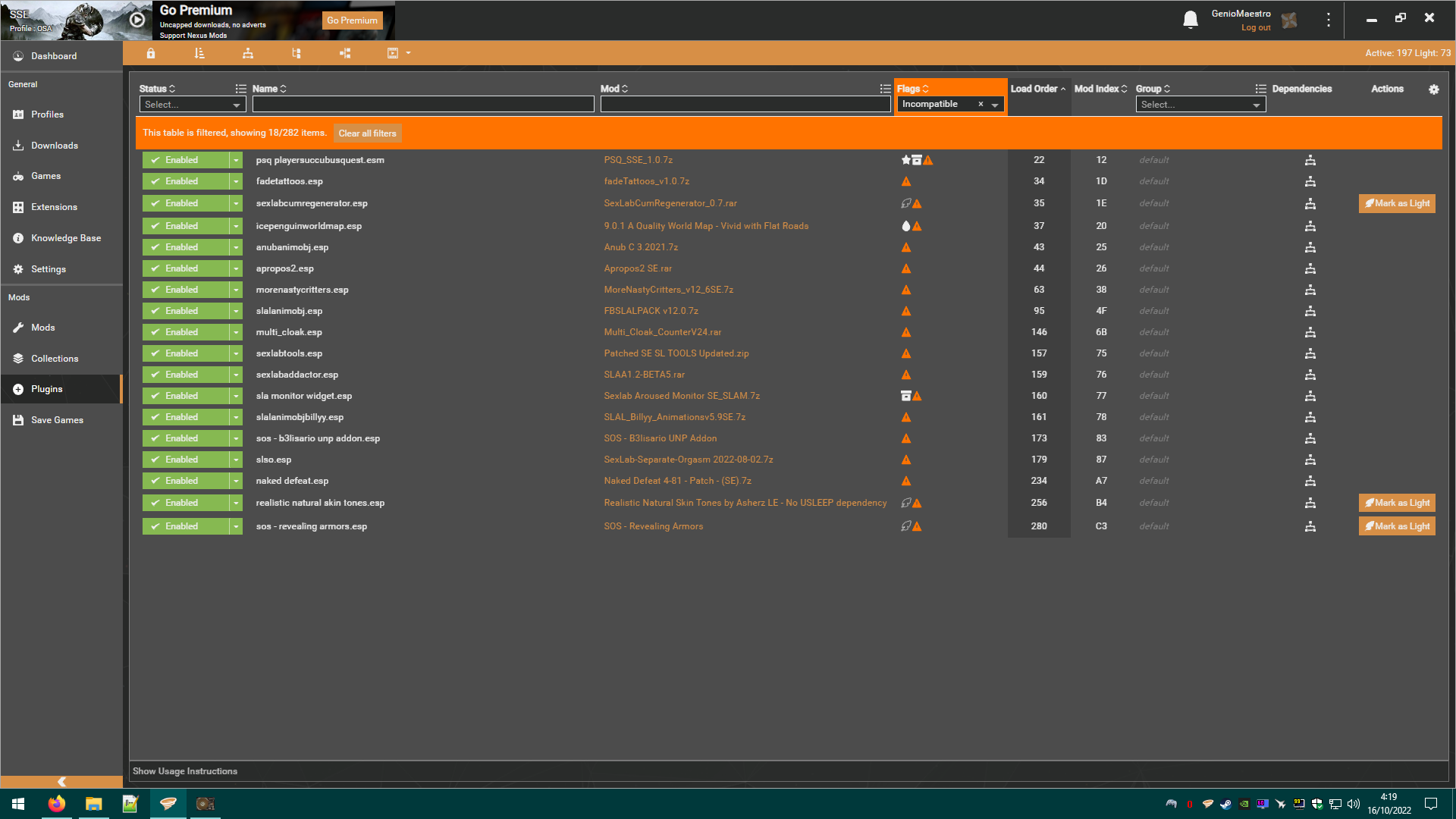Click the film-strip play icon in the toolbar
The image size is (1456, 819).
point(393,53)
